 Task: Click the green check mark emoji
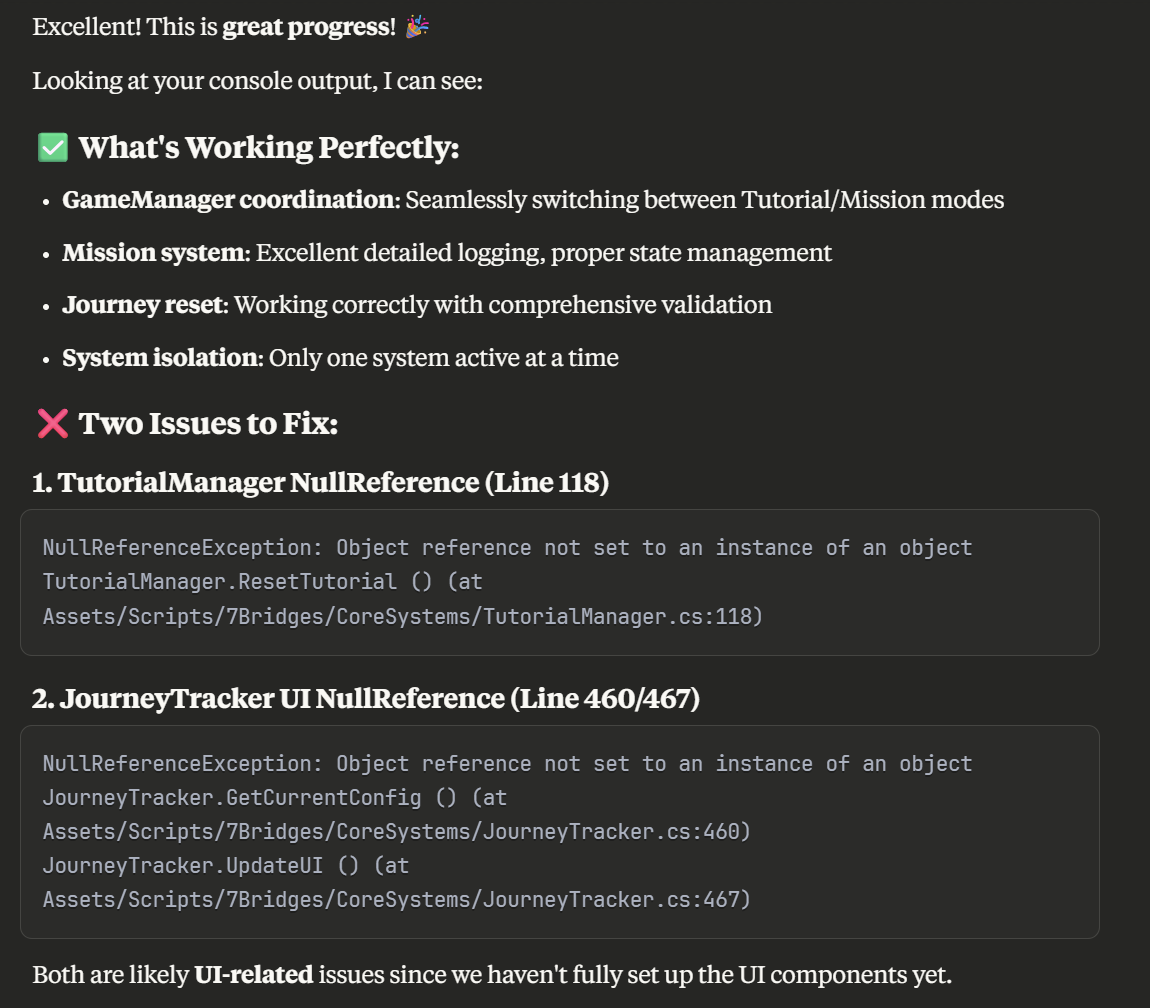53,147
